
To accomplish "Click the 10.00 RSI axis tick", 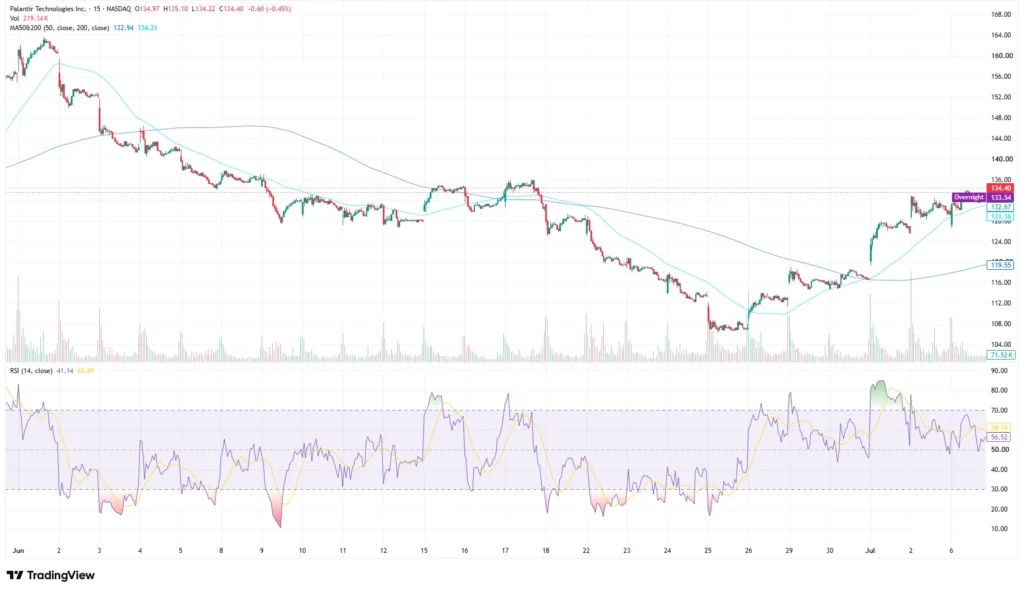I will coord(999,529).
